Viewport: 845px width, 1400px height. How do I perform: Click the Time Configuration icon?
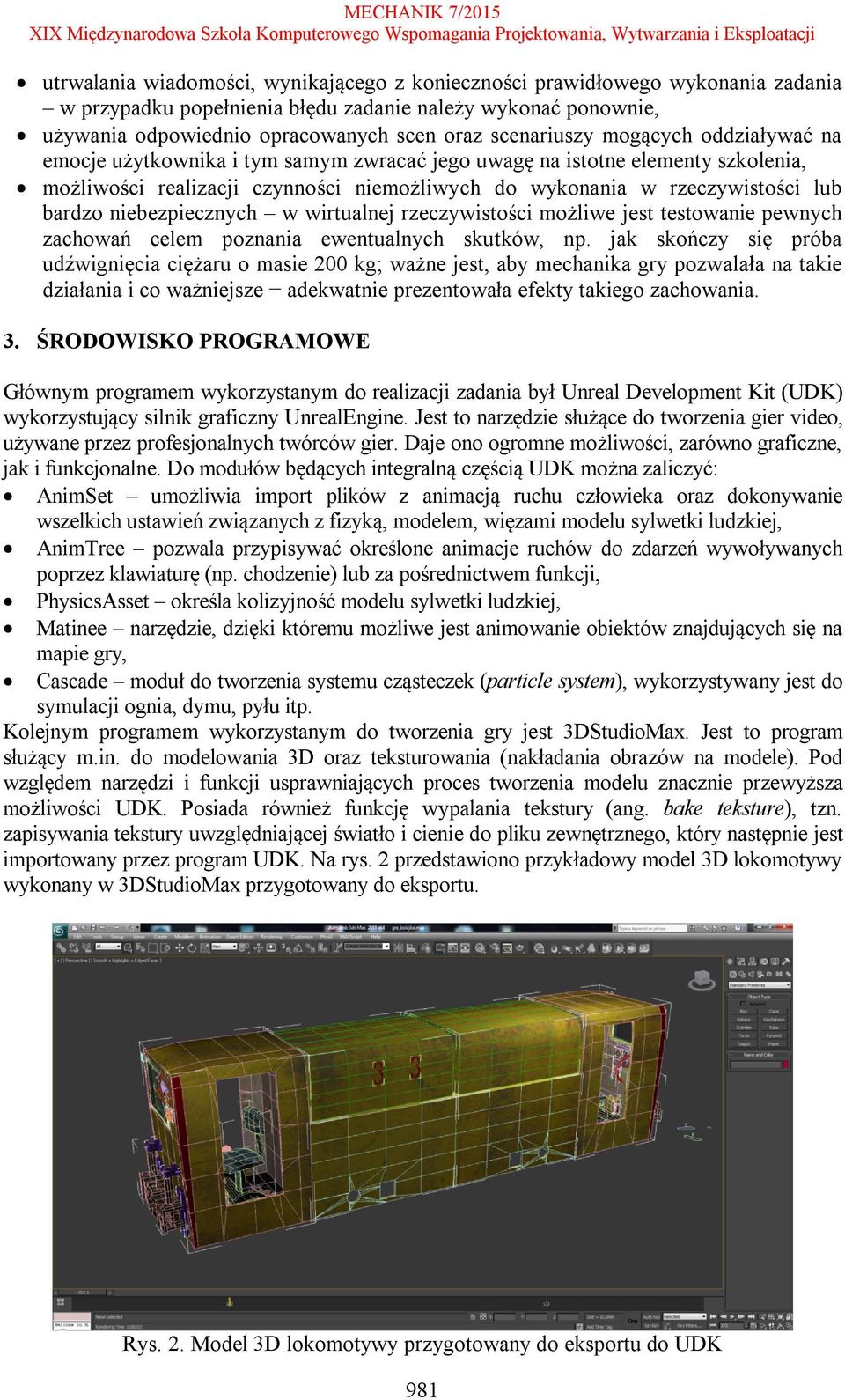click(x=753, y=1326)
